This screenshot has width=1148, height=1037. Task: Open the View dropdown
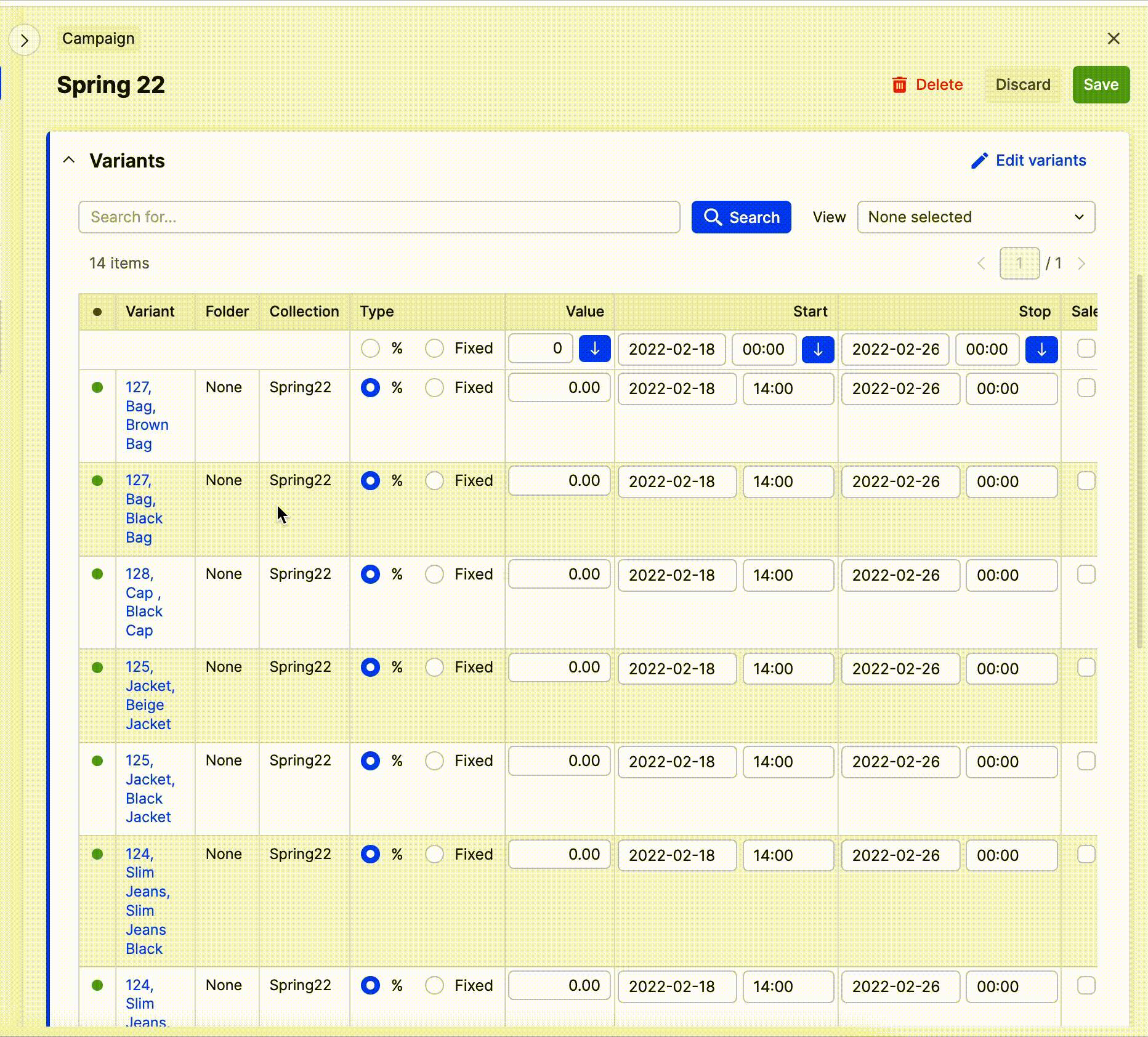[976, 217]
